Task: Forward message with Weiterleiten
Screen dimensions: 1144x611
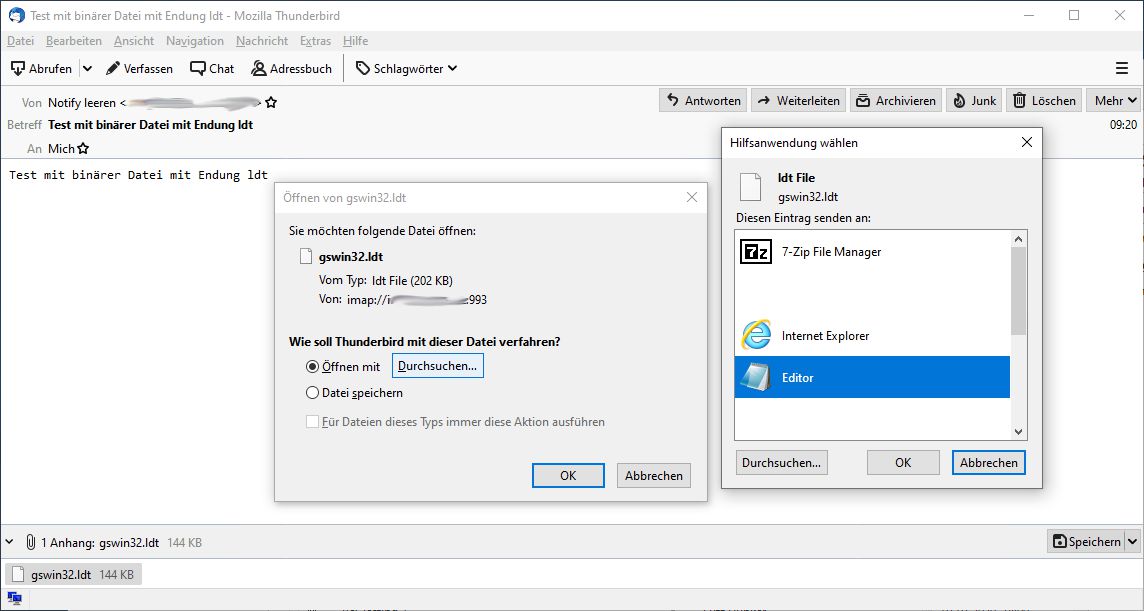Action: tap(798, 101)
